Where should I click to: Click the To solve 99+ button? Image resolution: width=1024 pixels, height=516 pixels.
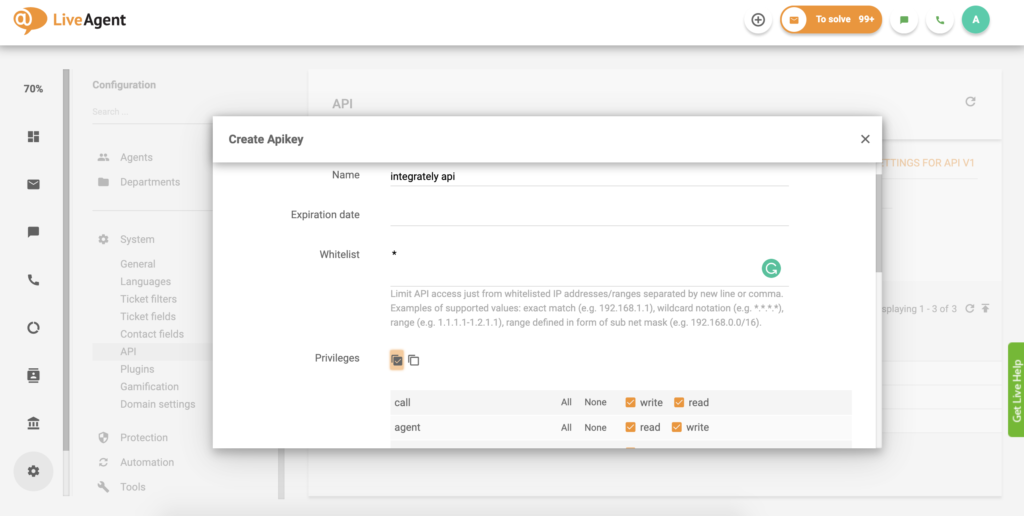tap(831, 20)
